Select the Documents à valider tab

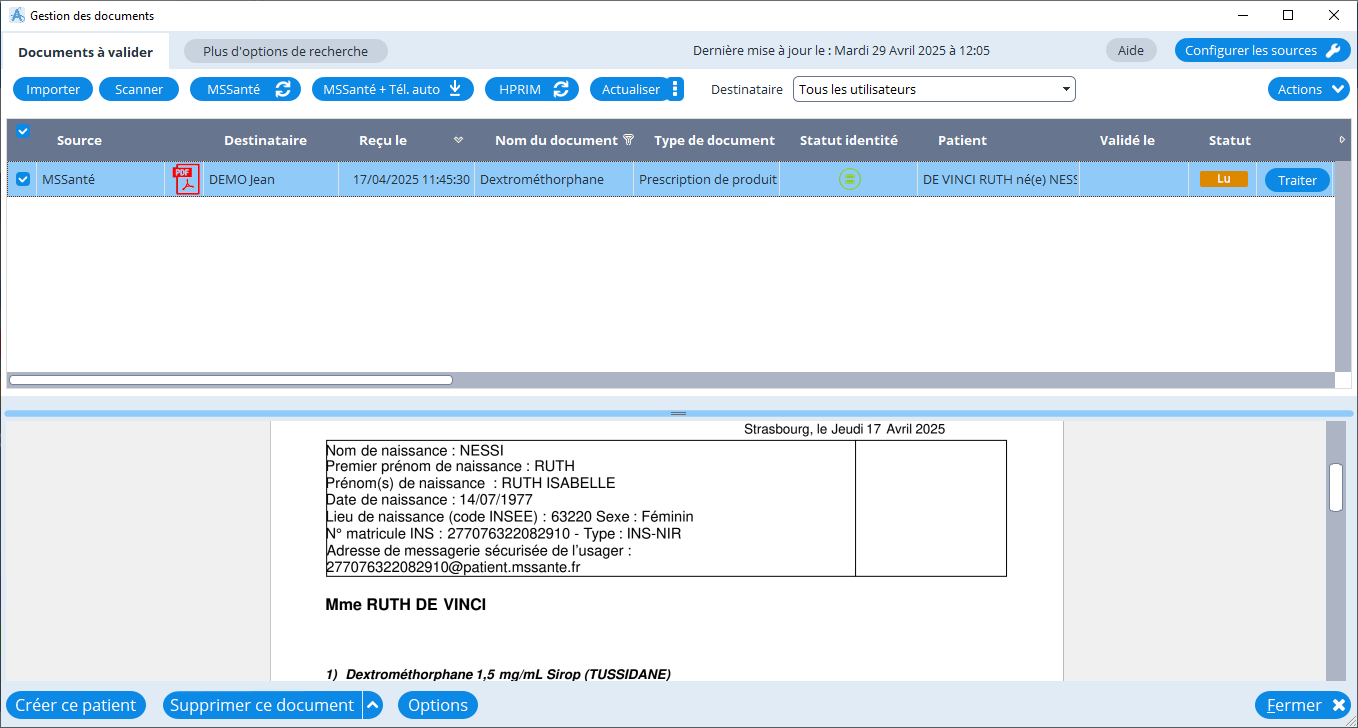click(85, 52)
